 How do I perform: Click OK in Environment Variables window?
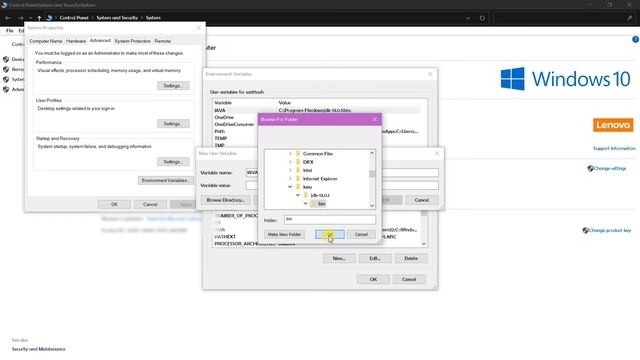coord(373,279)
